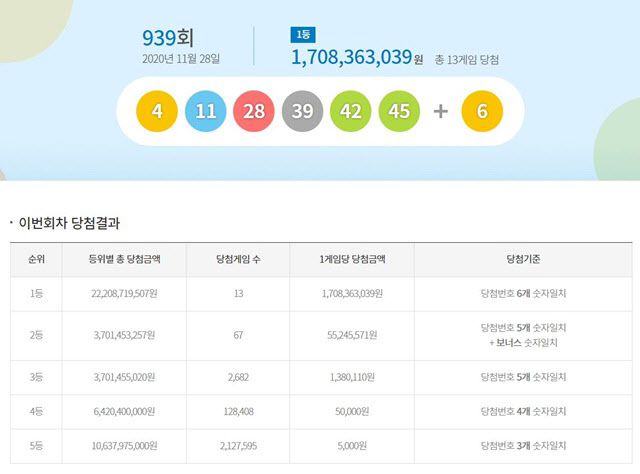Click the 2,127,595 winning games cell

(238, 446)
